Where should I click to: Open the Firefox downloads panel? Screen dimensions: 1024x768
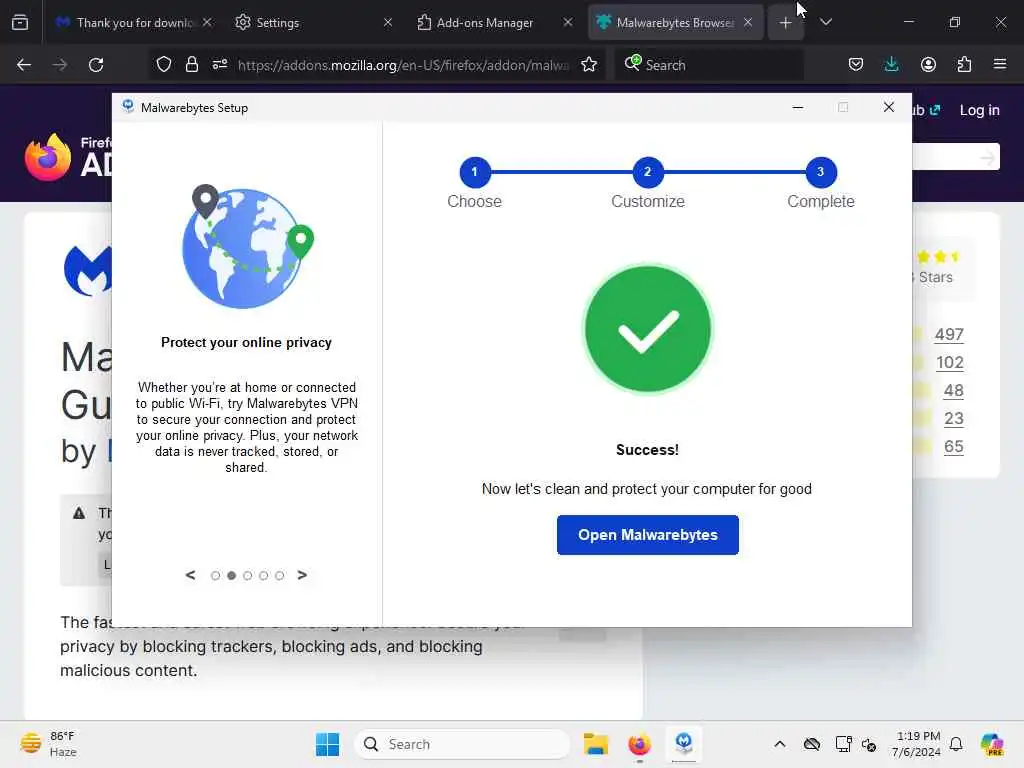point(891,64)
